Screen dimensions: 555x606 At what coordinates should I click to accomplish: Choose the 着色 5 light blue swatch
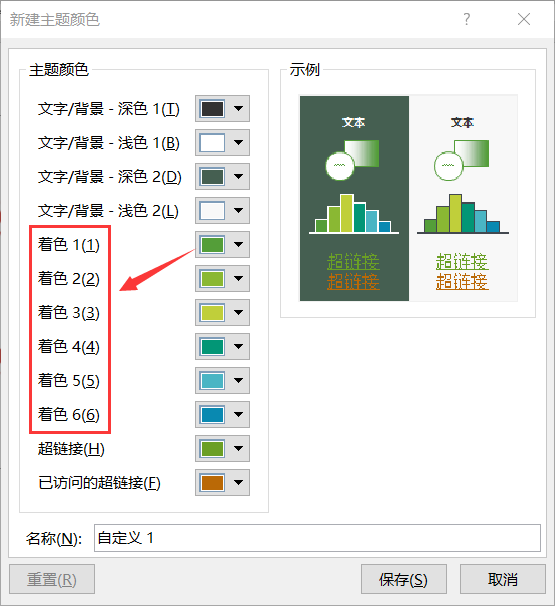point(212,381)
